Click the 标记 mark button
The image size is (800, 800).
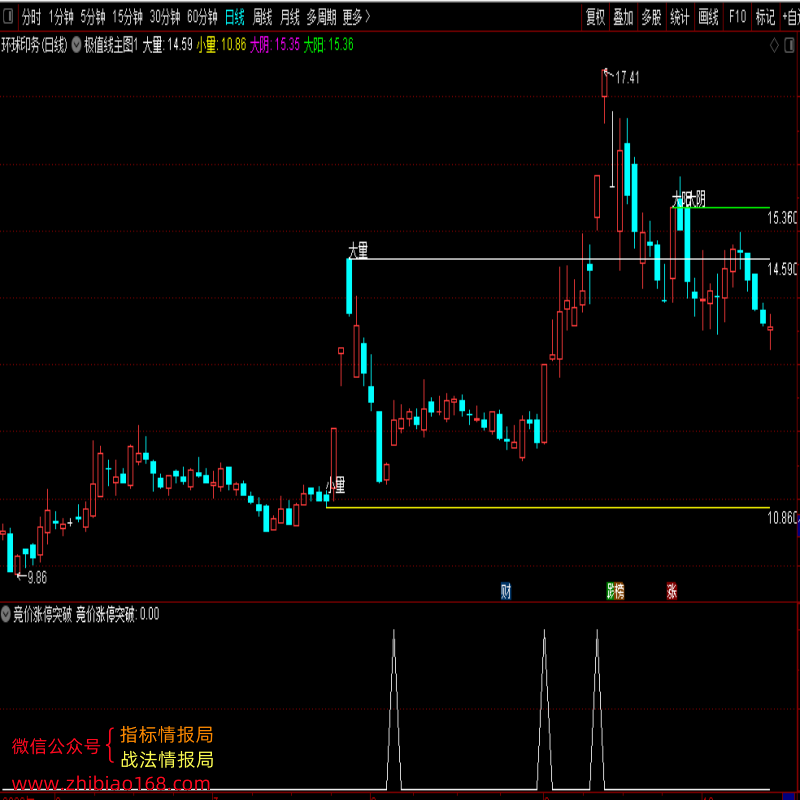point(765,17)
